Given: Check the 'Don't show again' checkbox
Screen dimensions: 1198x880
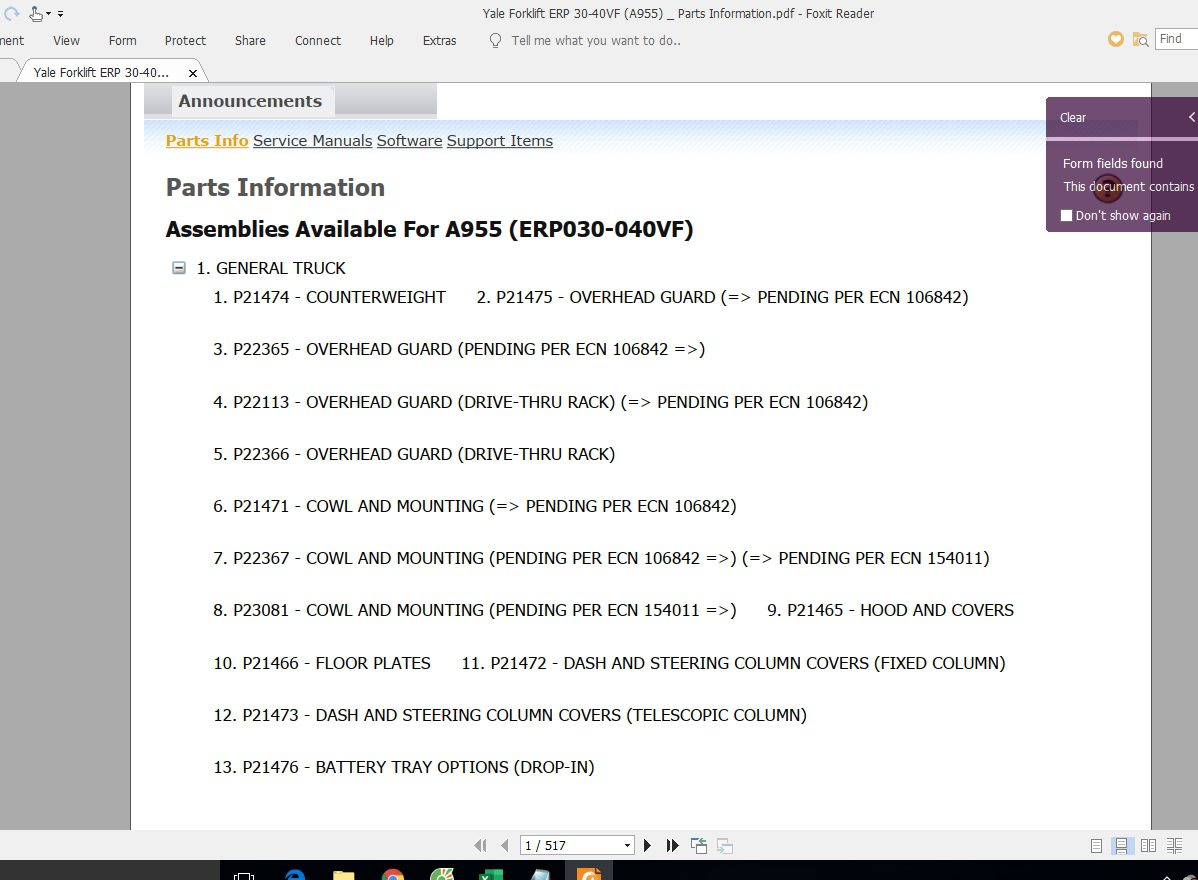Looking at the screenshot, I should coord(1067,215).
